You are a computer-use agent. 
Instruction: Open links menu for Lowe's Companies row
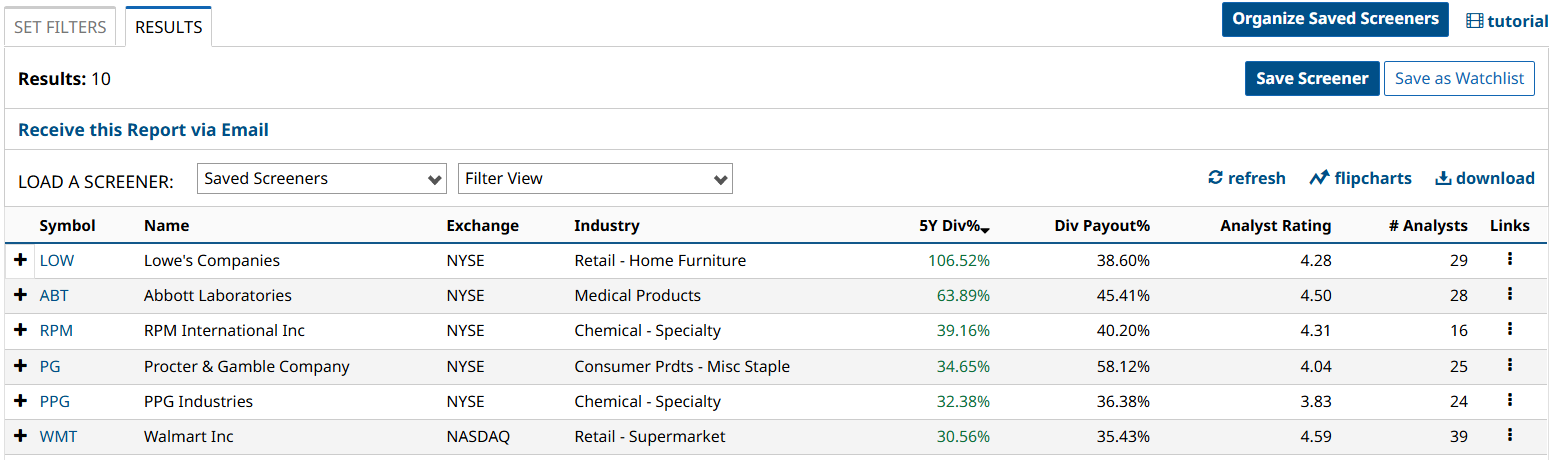1509,259
